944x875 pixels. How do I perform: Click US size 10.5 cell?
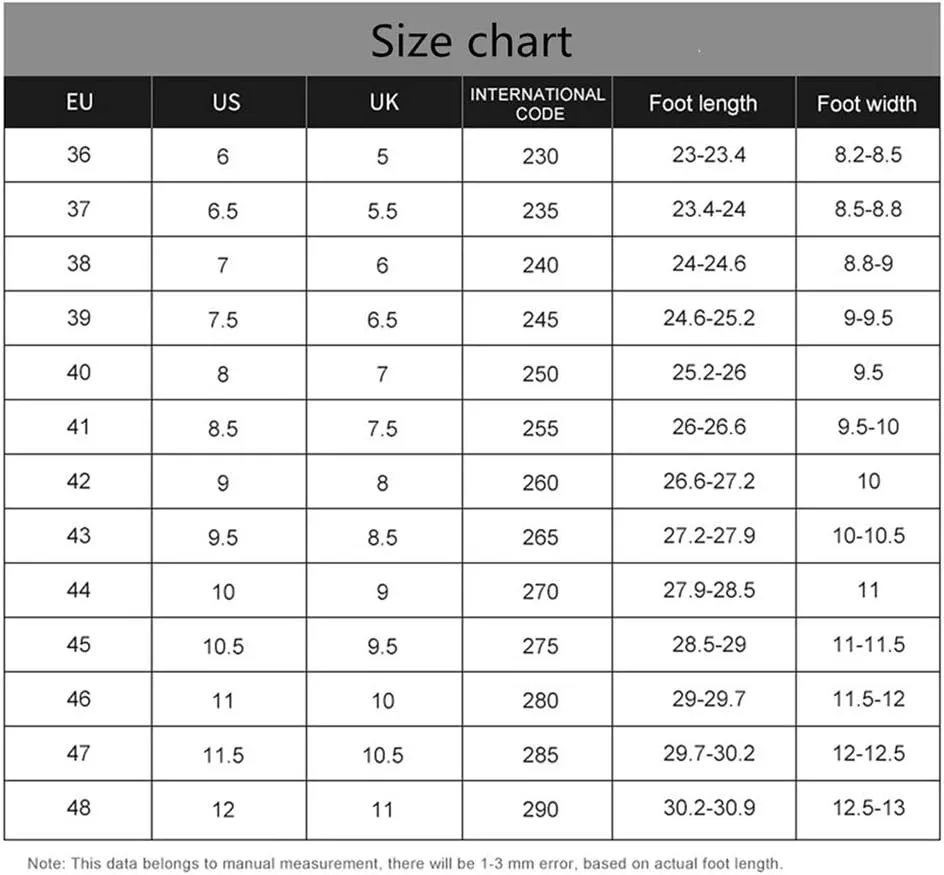click(x=229, y=645)
